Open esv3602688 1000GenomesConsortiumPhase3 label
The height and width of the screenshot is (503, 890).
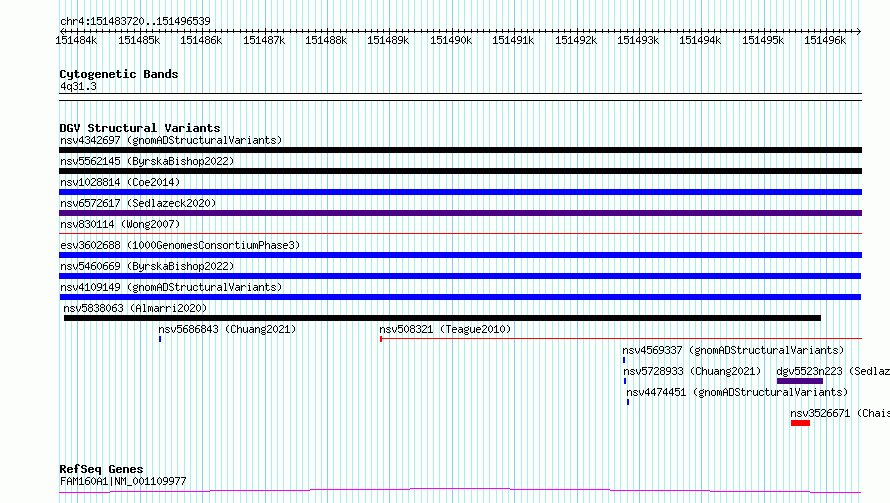coord(180,245)
